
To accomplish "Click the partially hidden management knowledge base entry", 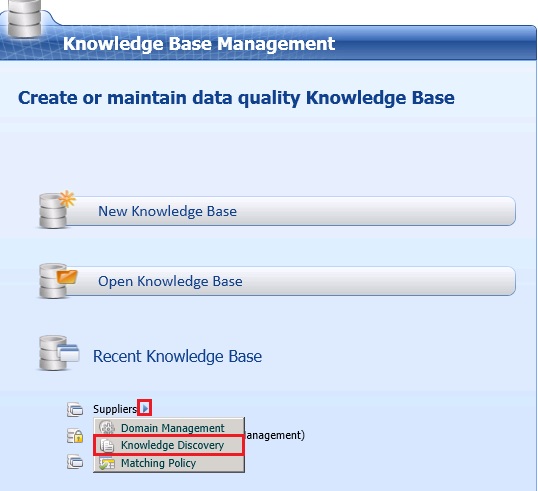I will click(275, 435).
